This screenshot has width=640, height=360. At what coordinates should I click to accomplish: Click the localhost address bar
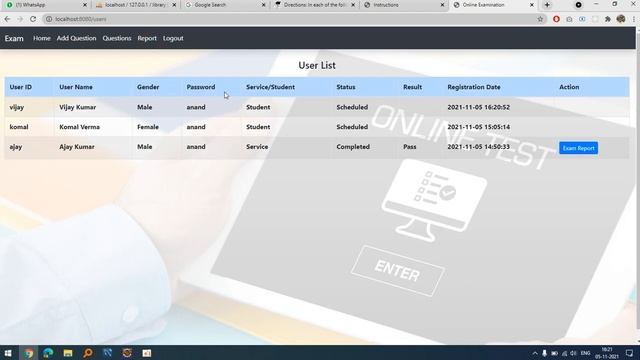click(x=294, y=19)
